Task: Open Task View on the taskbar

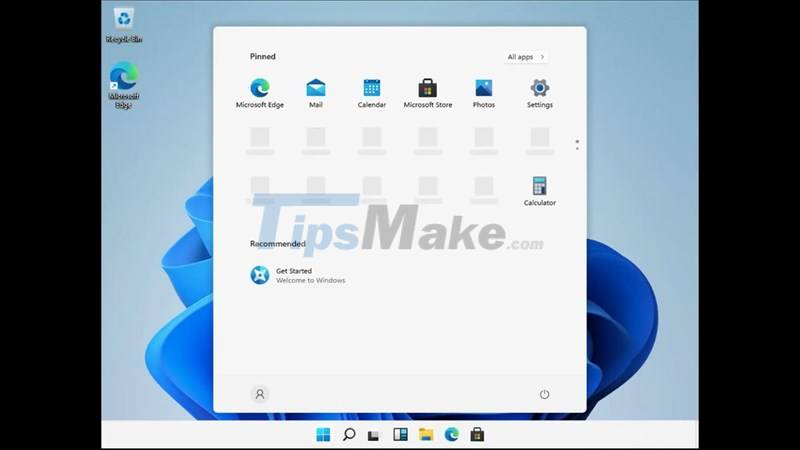Action: (374, 435)
